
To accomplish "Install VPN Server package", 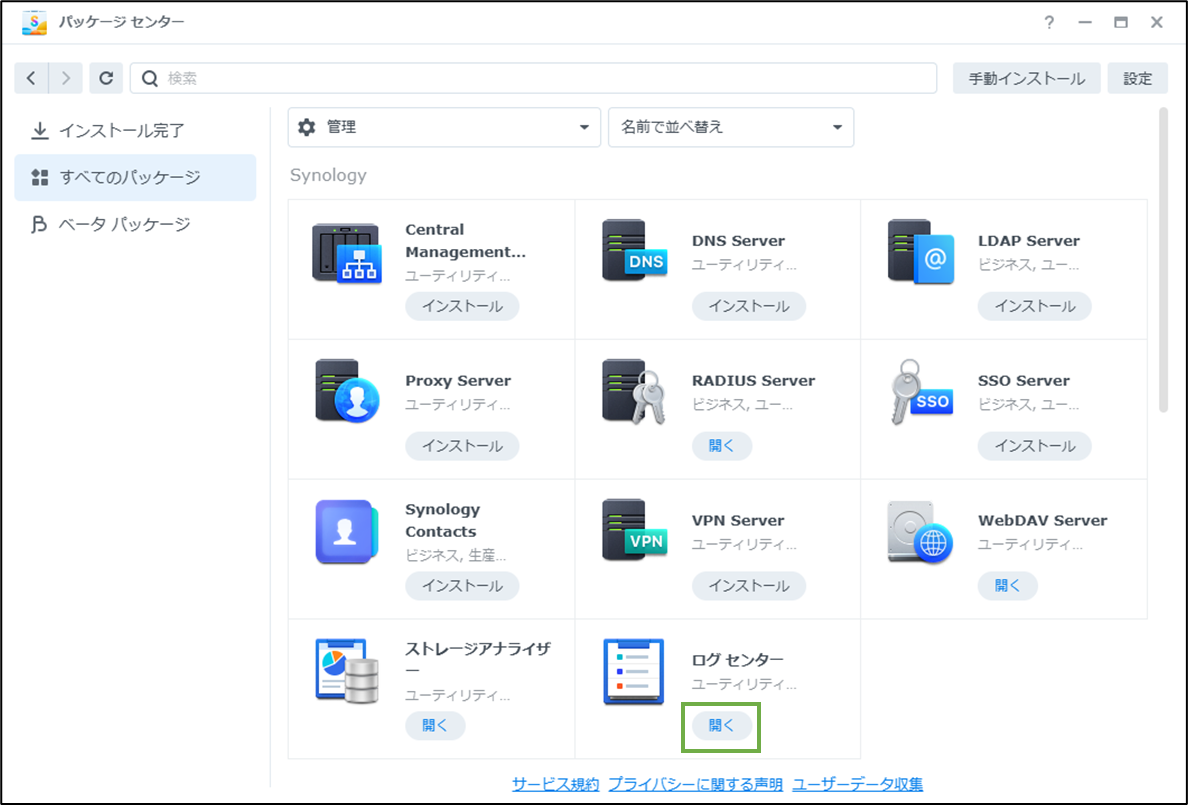I will click(749, 586).
